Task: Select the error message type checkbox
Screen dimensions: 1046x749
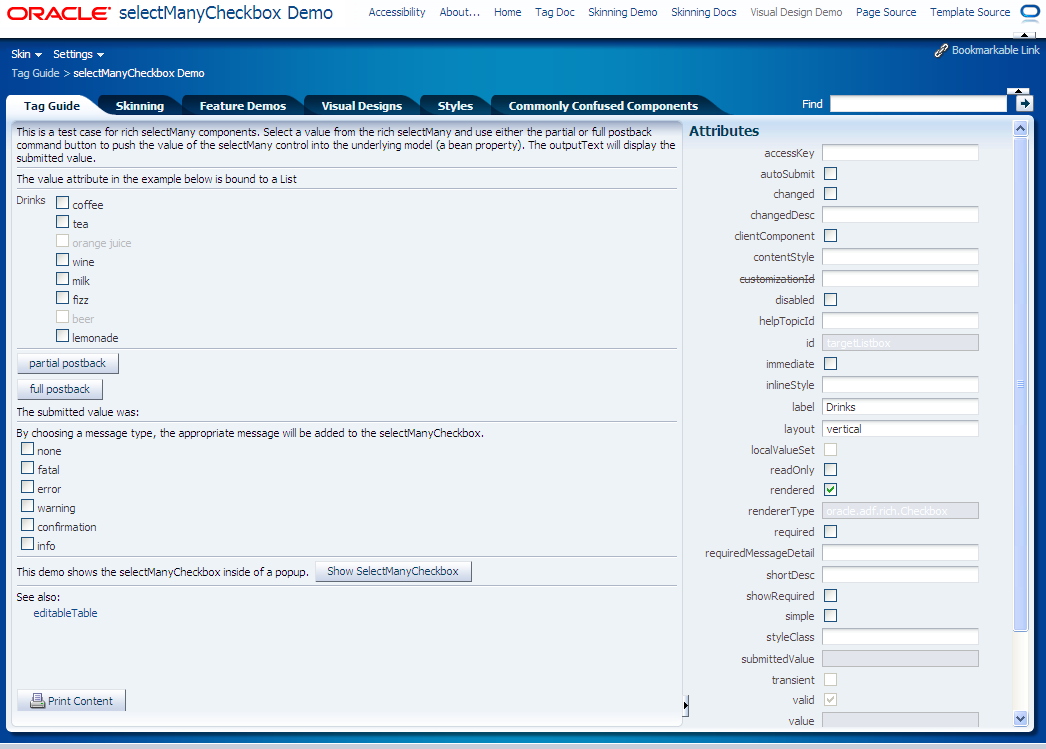Action: 27,487
